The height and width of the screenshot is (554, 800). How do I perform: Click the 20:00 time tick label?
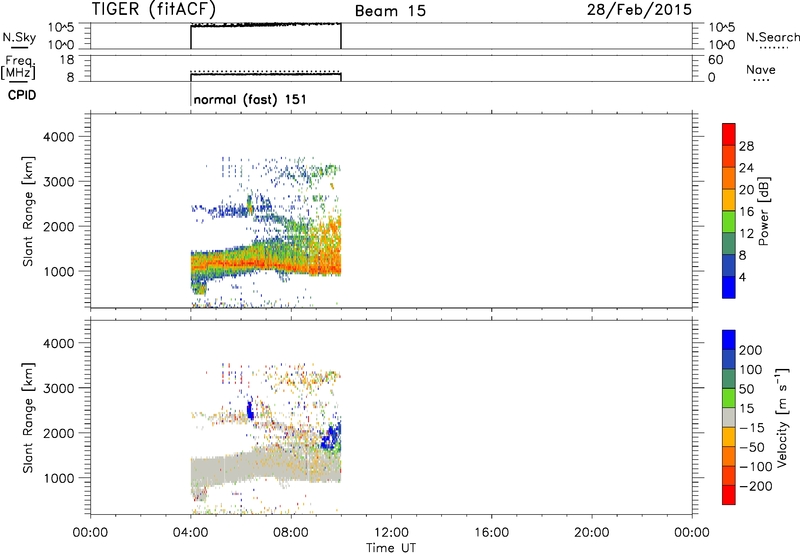tap(591, 533)
